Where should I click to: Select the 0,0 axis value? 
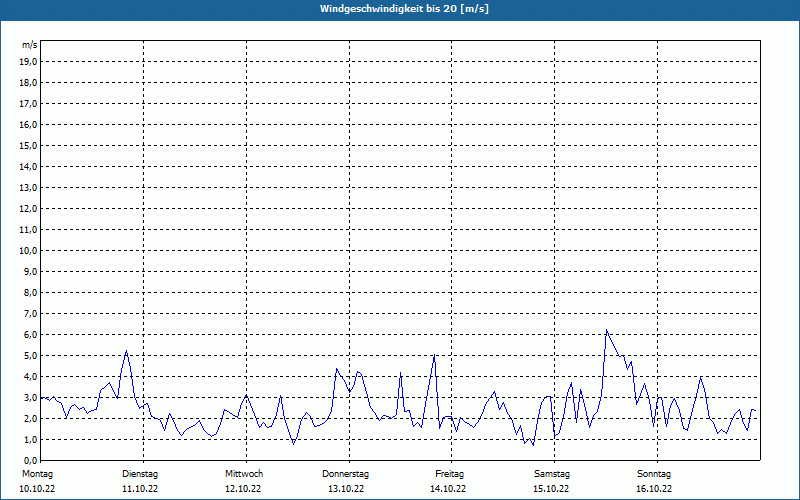(30, 460)
